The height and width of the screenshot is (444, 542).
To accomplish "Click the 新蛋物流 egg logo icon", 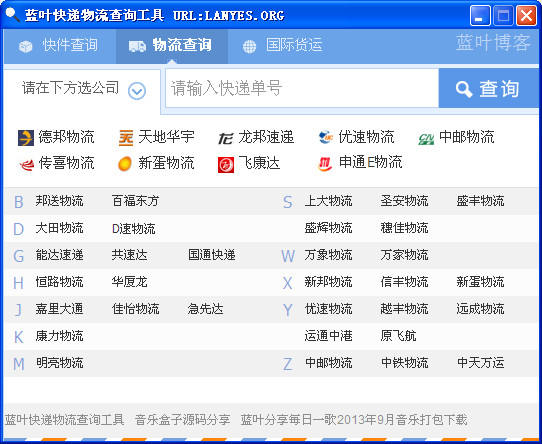I will (x=125, y=164).
